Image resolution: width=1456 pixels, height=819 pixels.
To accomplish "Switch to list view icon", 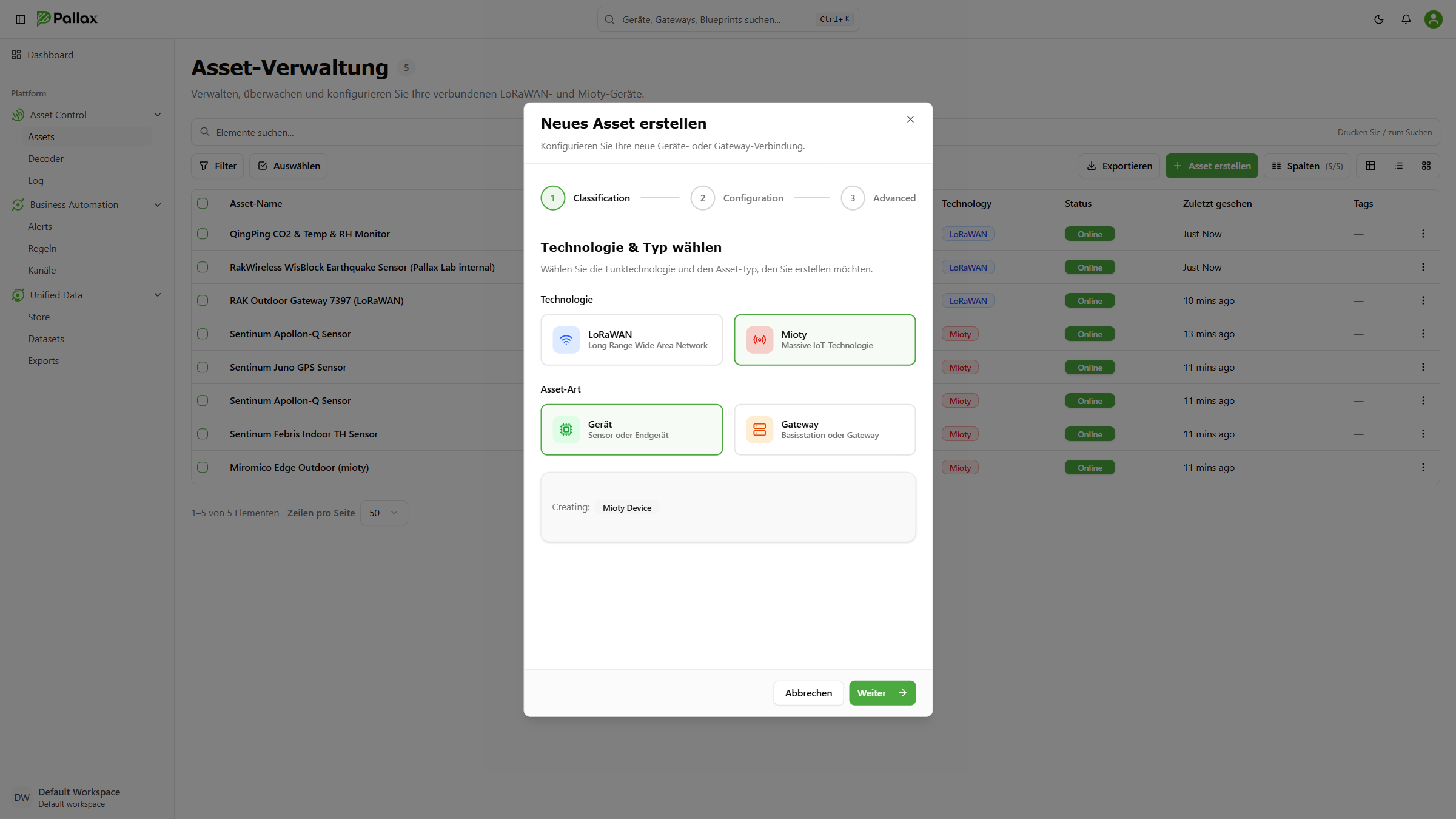I will click(1398, 166).
